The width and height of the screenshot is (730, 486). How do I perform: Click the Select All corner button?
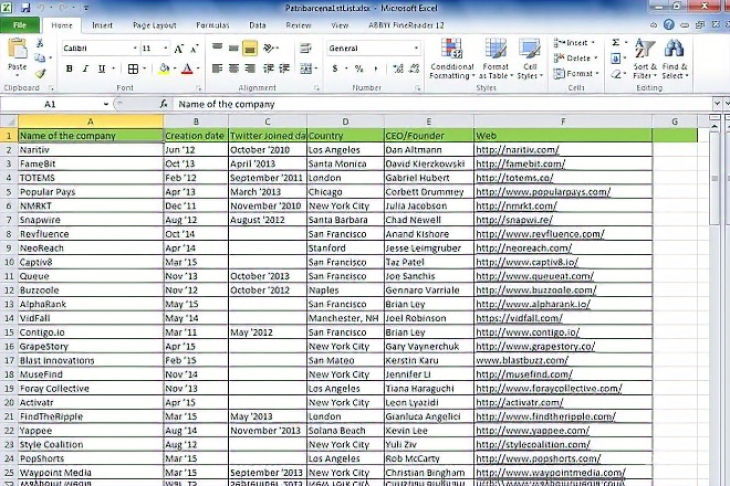coord(9,122)
